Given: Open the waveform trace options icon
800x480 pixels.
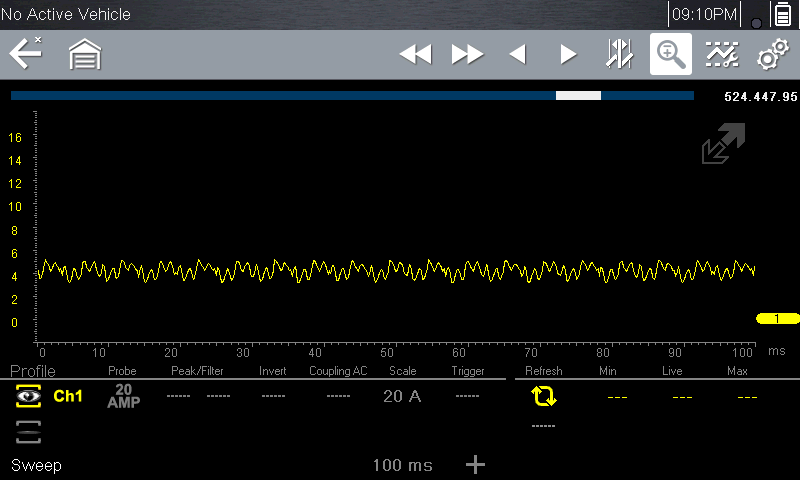Looking at the screenshot, I should 721,55.
